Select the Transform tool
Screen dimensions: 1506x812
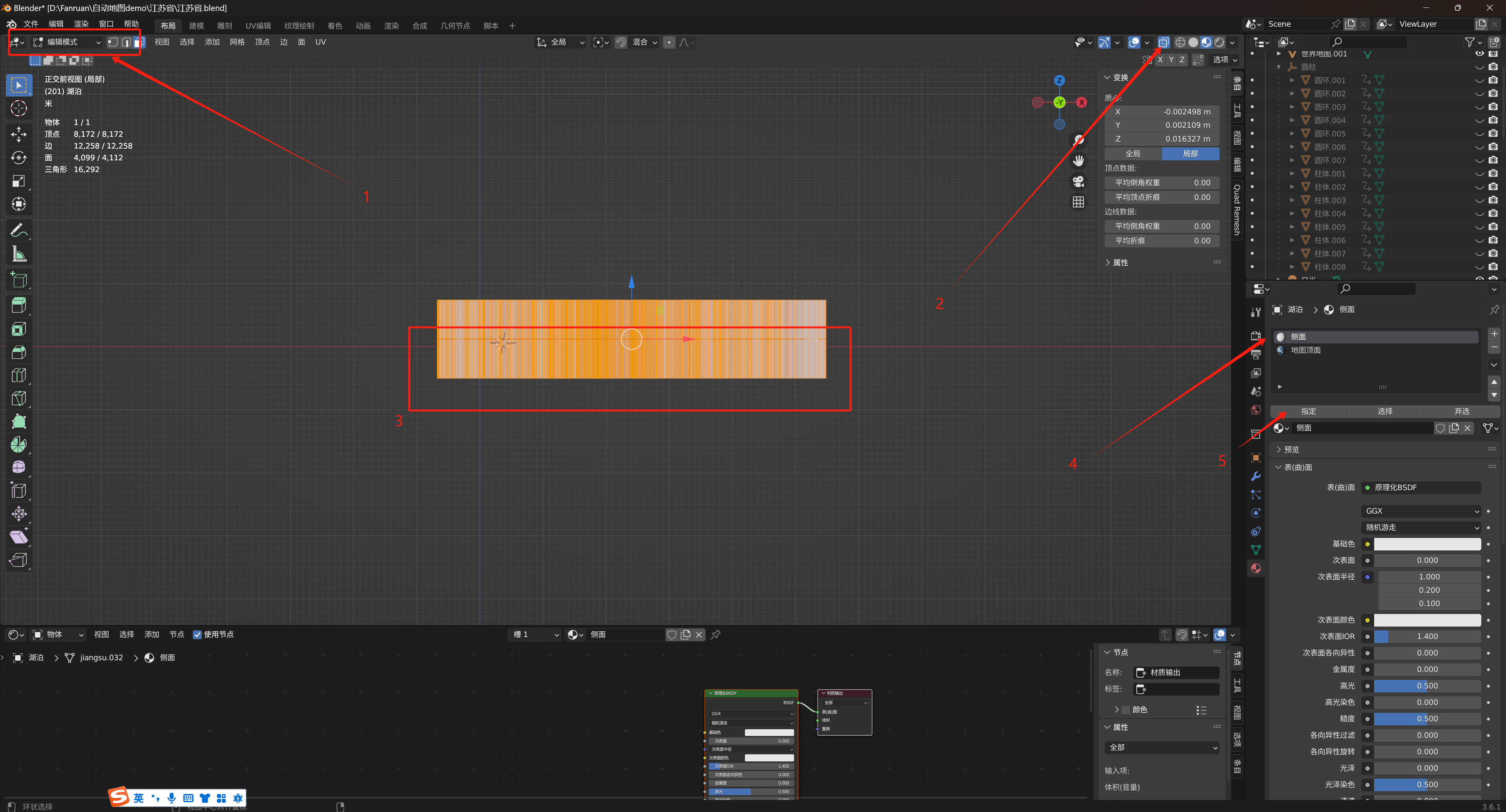19,204
